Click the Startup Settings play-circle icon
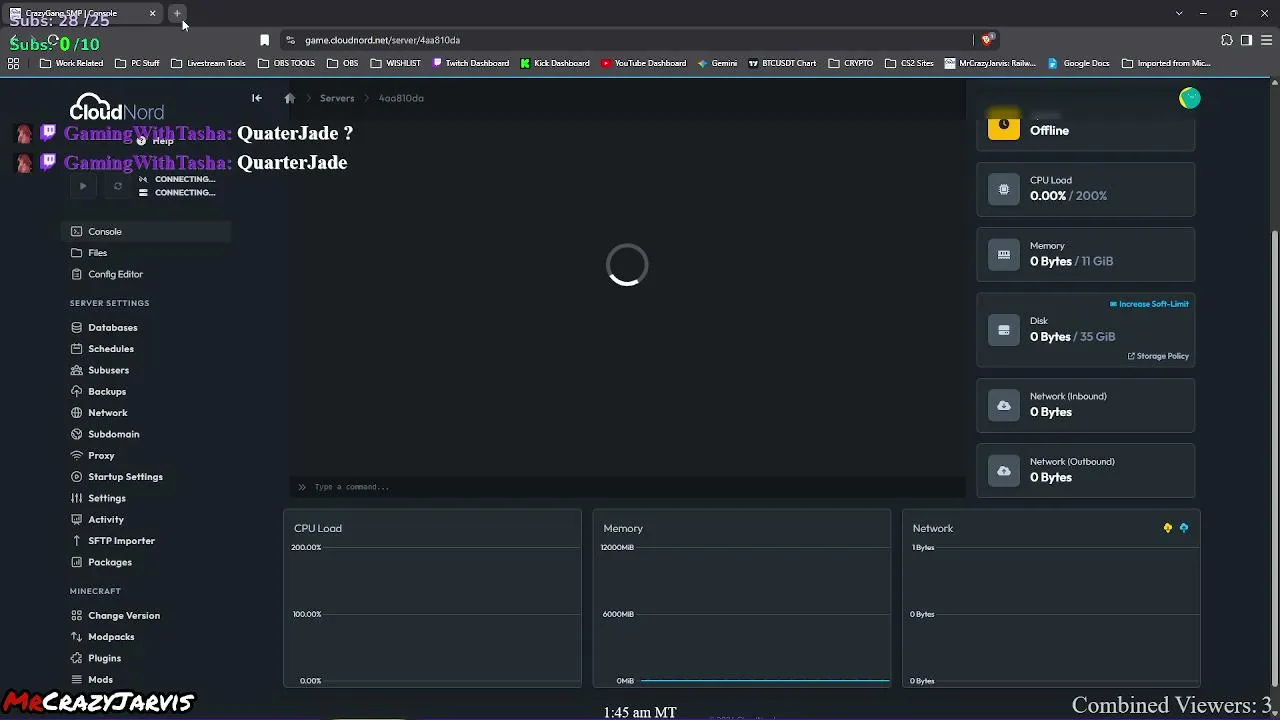The width and height of the screenshot is (1280, 720). tap(77, 477)
